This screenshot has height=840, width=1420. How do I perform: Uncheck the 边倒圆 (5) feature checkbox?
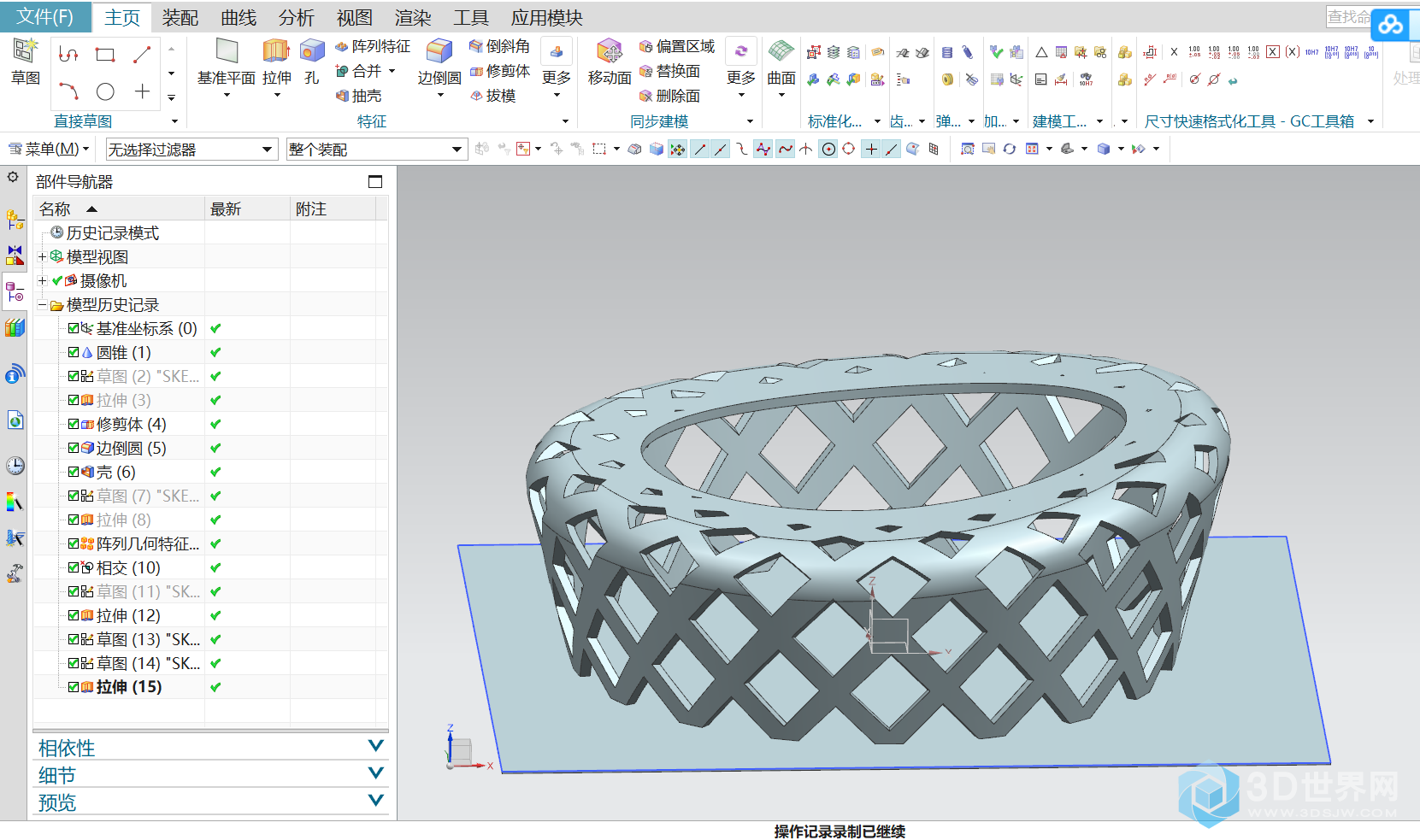(74, 448)
